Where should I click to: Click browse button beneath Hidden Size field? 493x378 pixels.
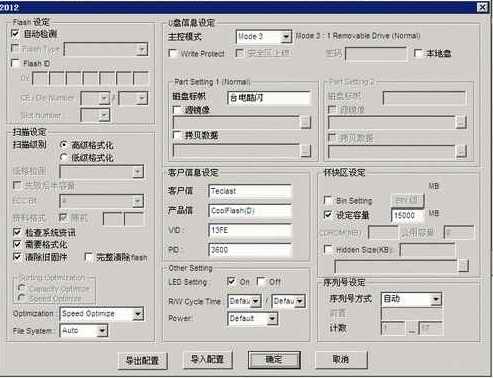pos(463,266)
